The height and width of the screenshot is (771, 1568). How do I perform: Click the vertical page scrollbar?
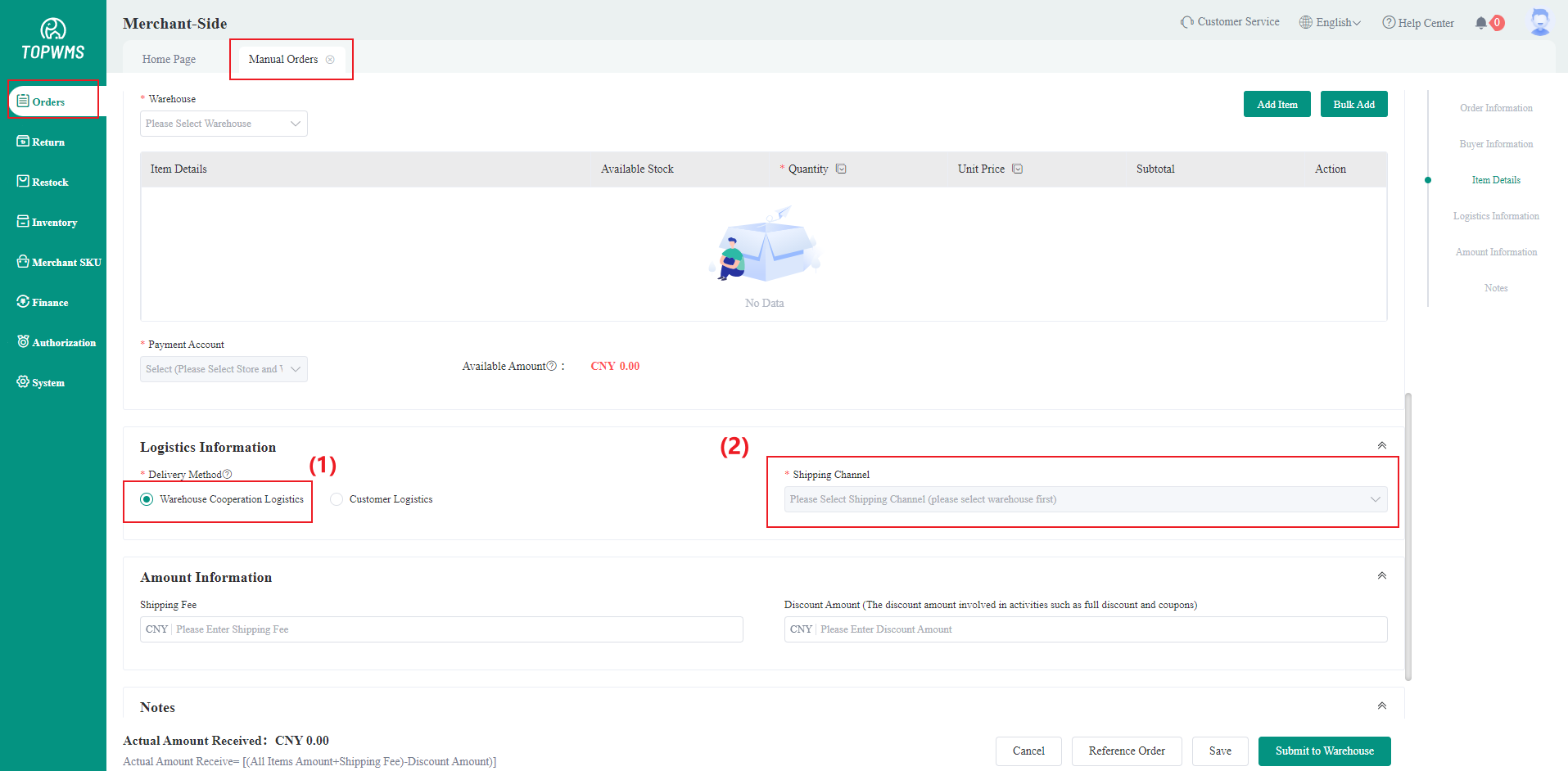pyautogui.click(x=1408, y=536)
